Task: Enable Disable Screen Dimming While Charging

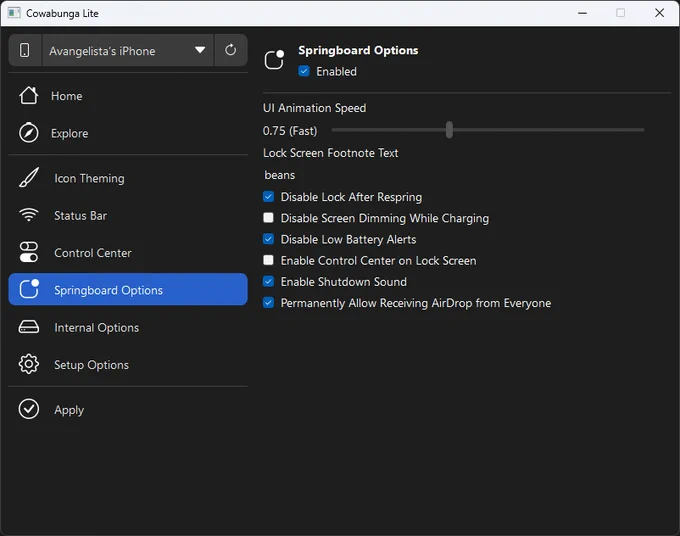Action: coord(268,218)
